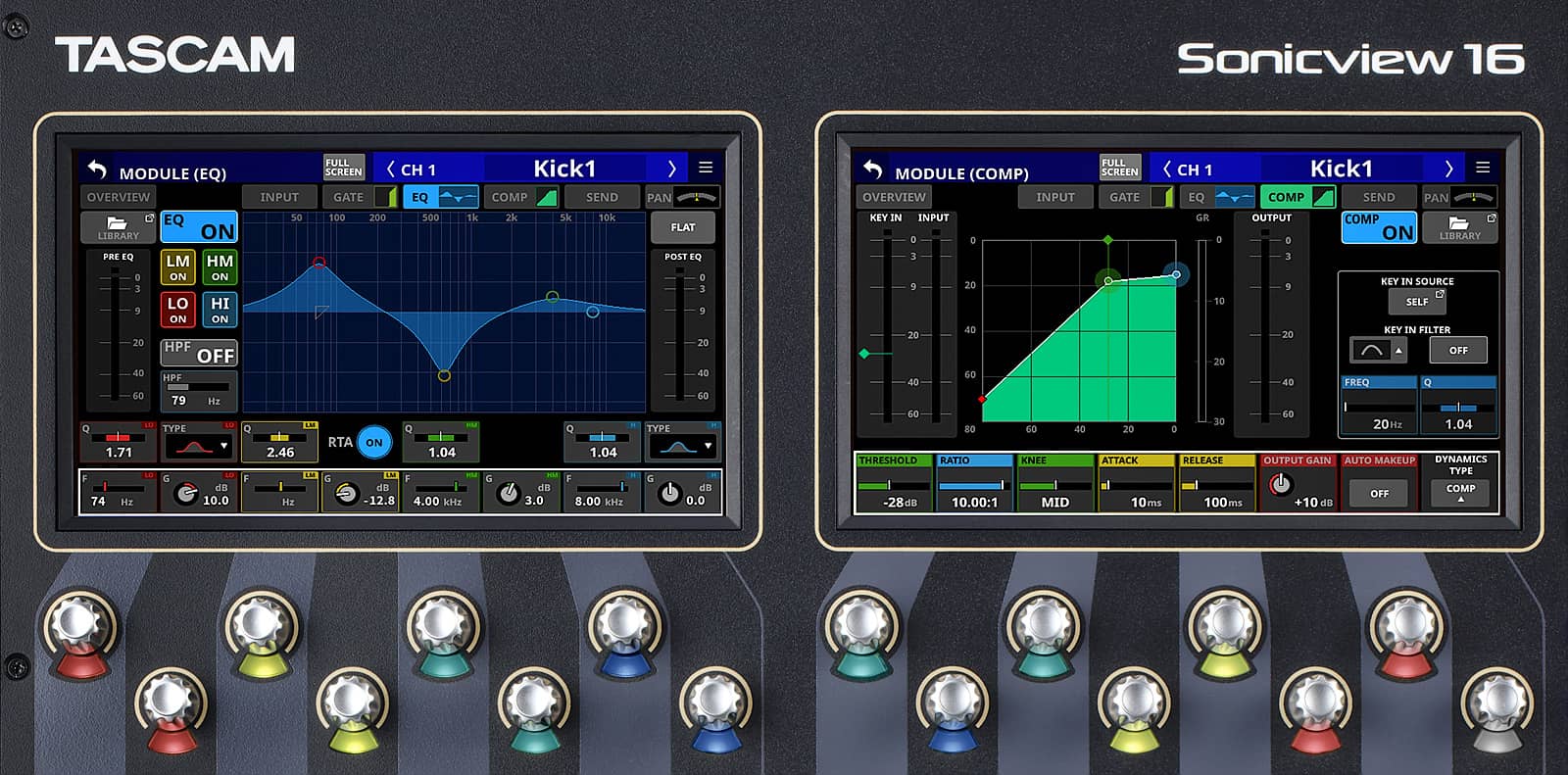Screen dimensions: 1568x775
Task: Select the blue end point of the compressor curve
Action: (1176, 274)
